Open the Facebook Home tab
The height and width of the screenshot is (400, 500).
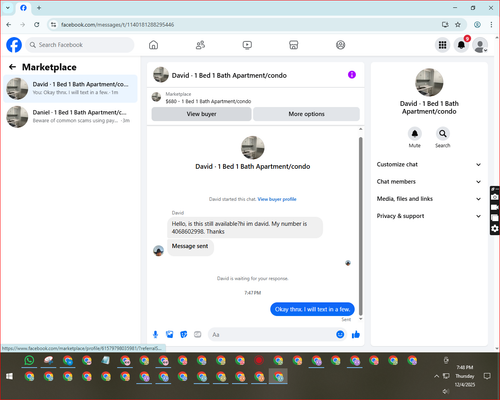click(x=153, y=45)
